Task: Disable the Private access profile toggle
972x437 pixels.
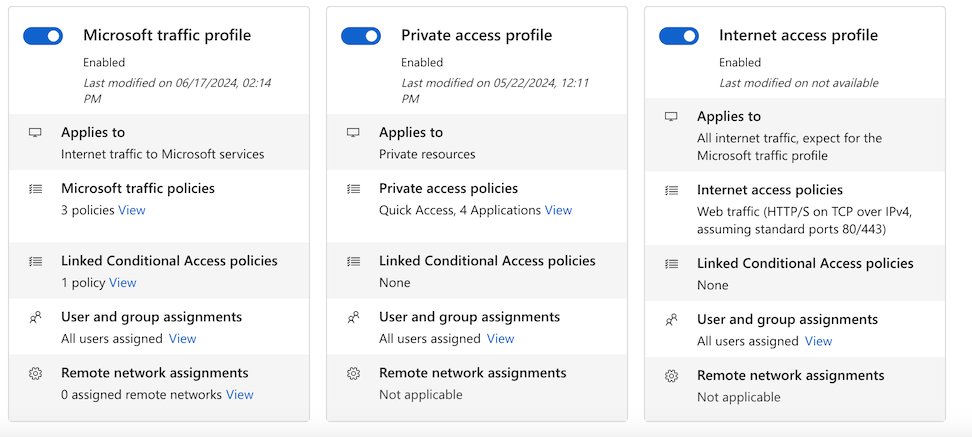Action: (361, 36)
